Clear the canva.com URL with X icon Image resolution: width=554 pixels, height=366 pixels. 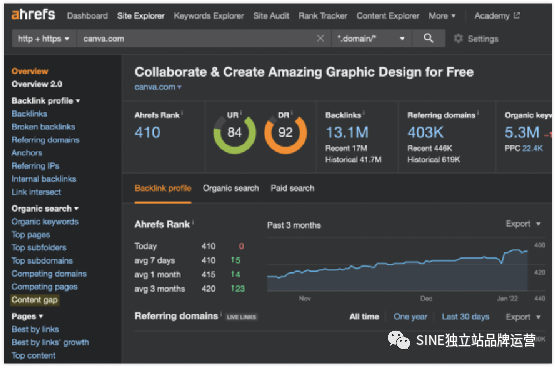320,38
